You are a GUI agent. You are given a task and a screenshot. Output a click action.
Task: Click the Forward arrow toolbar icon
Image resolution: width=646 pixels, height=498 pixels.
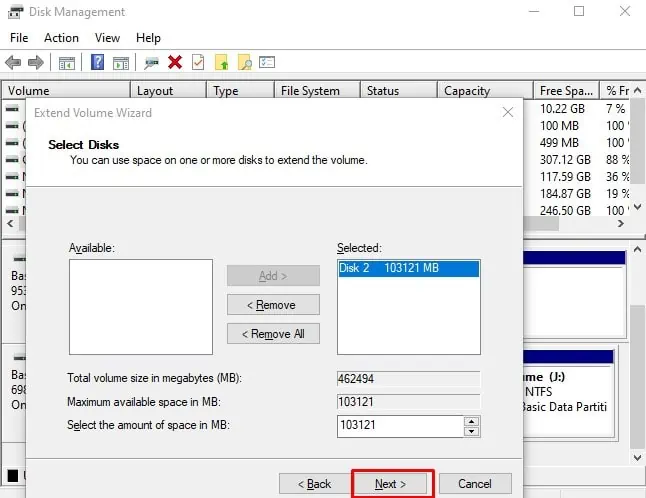tap(36, 63)
